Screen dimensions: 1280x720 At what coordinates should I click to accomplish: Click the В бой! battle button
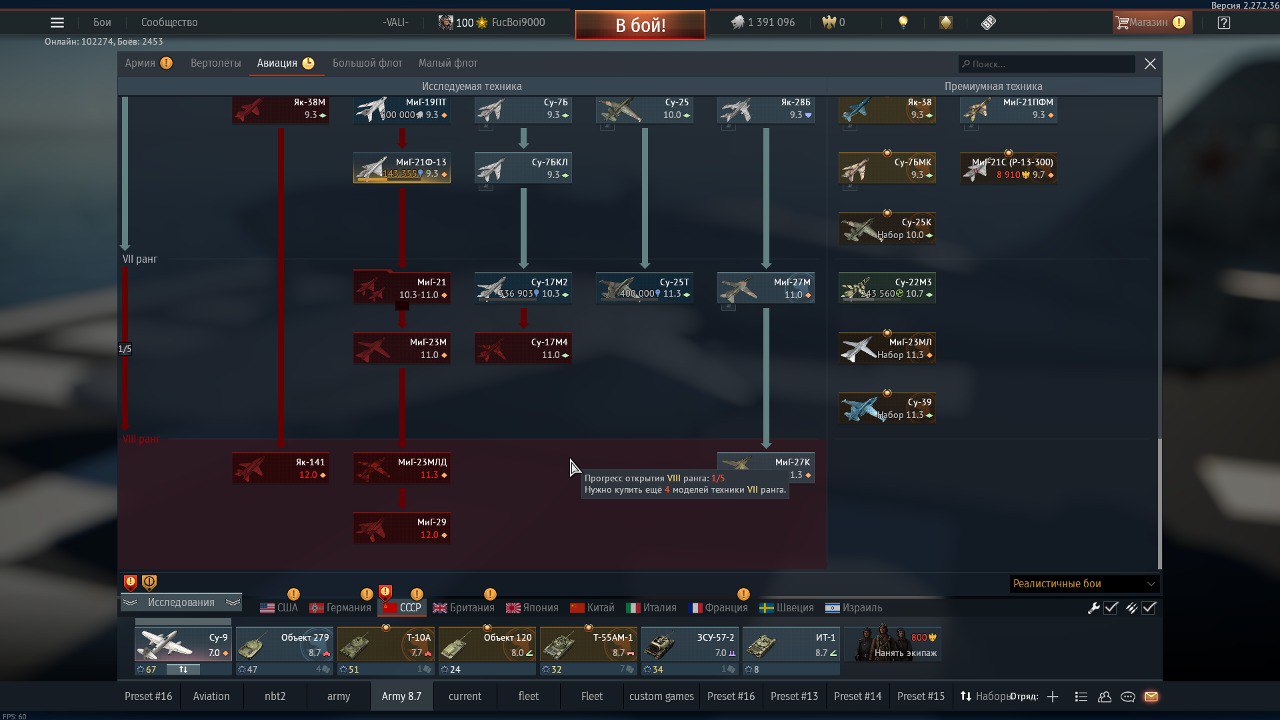pyautogui.click(x=640, y=25)
